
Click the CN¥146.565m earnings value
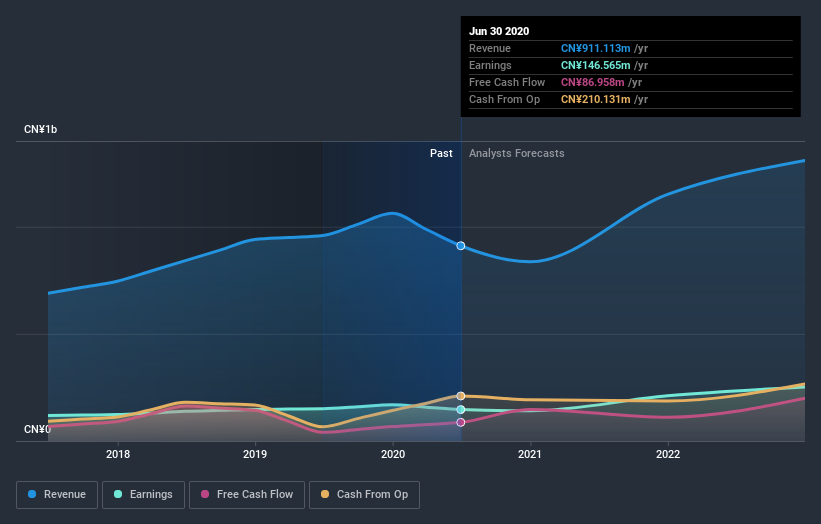pyautogui.click(x=595, y=65)
